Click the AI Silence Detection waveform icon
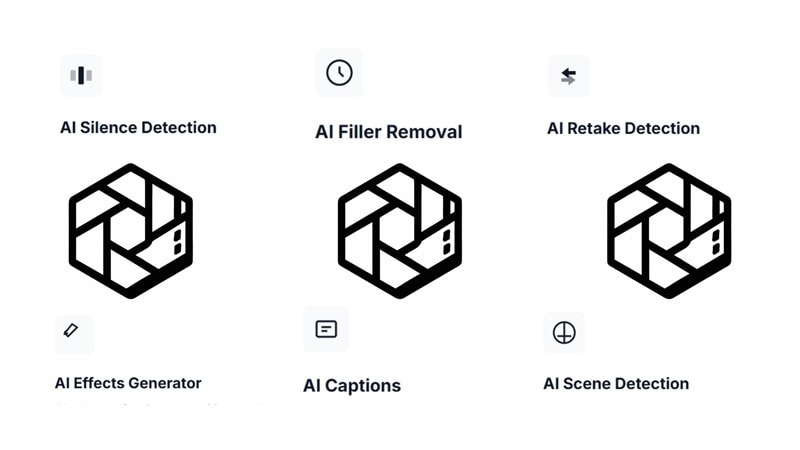Viewport: 800px width, 450px height. pos(81,76)
